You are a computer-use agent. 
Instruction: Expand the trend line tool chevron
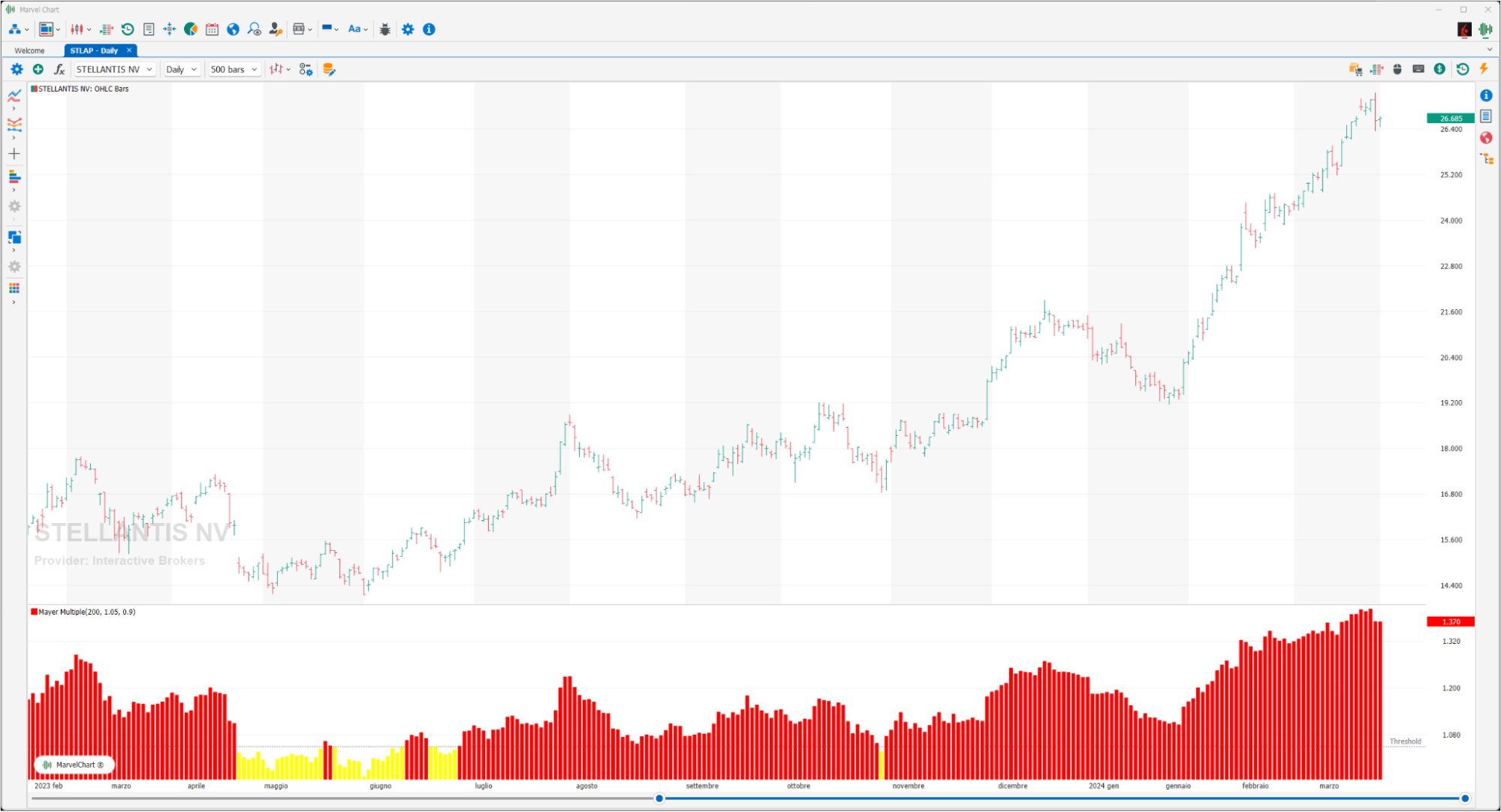[x=14, y=109]
